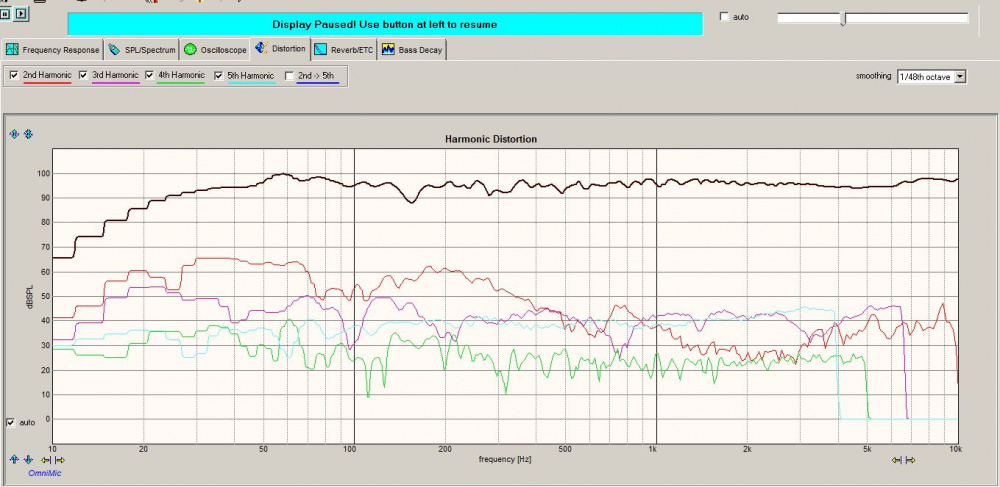Screen dimensions: 1000x487
Task: Open the Bass Decay tab
Action: pos(412,49)
